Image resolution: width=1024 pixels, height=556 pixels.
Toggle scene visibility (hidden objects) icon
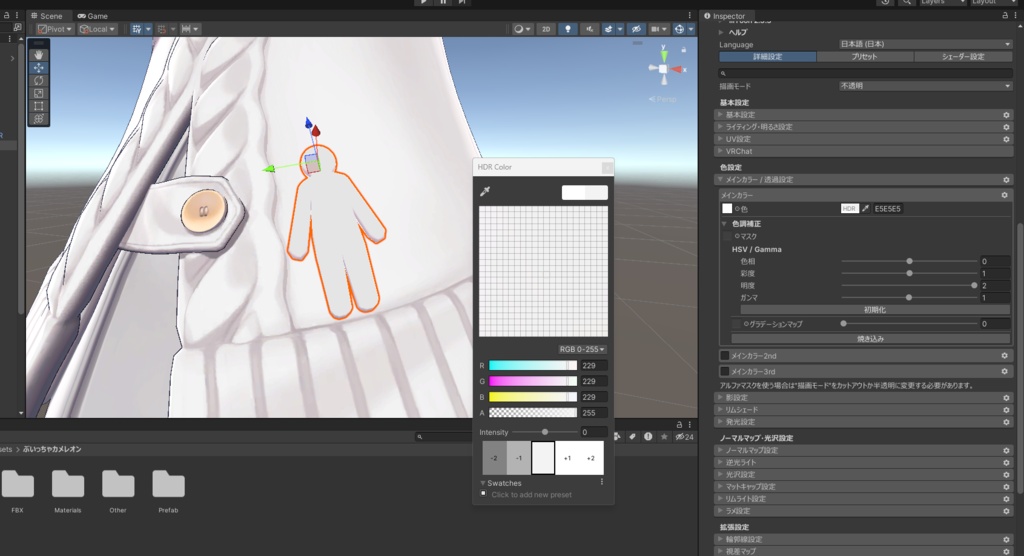point(636,29)
